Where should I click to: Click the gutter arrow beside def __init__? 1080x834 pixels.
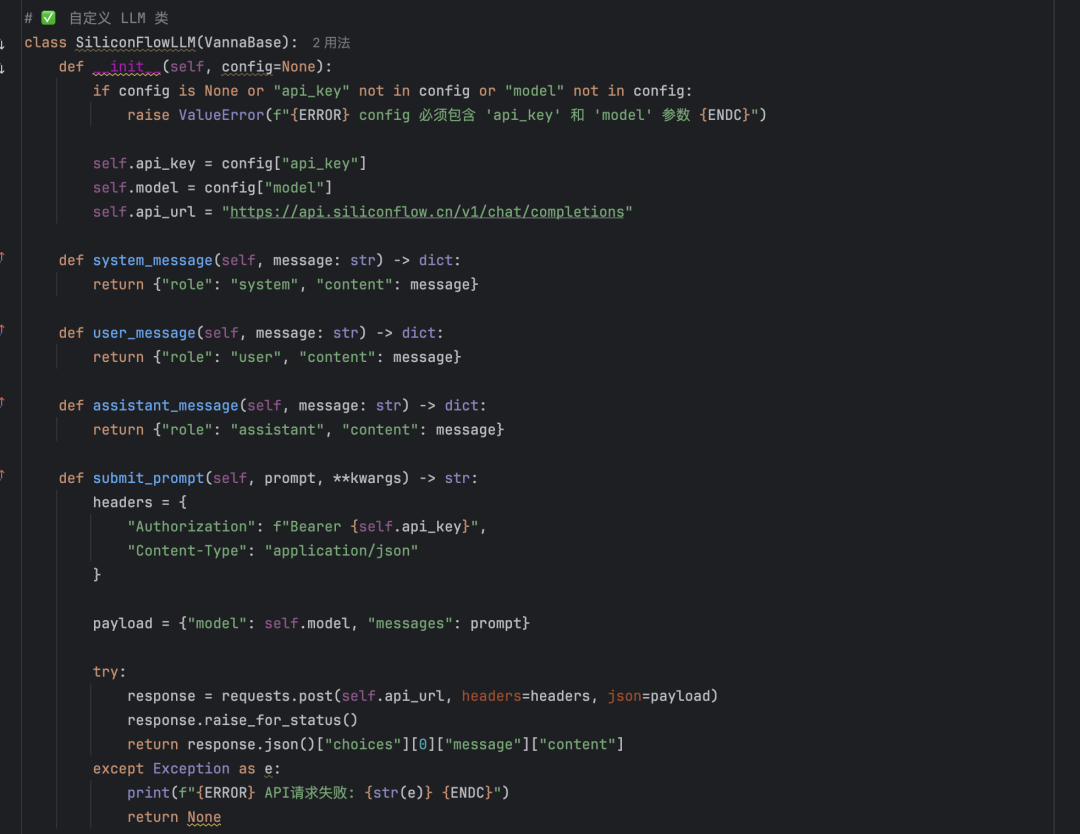pyautogui.click(x=2, y=68)
